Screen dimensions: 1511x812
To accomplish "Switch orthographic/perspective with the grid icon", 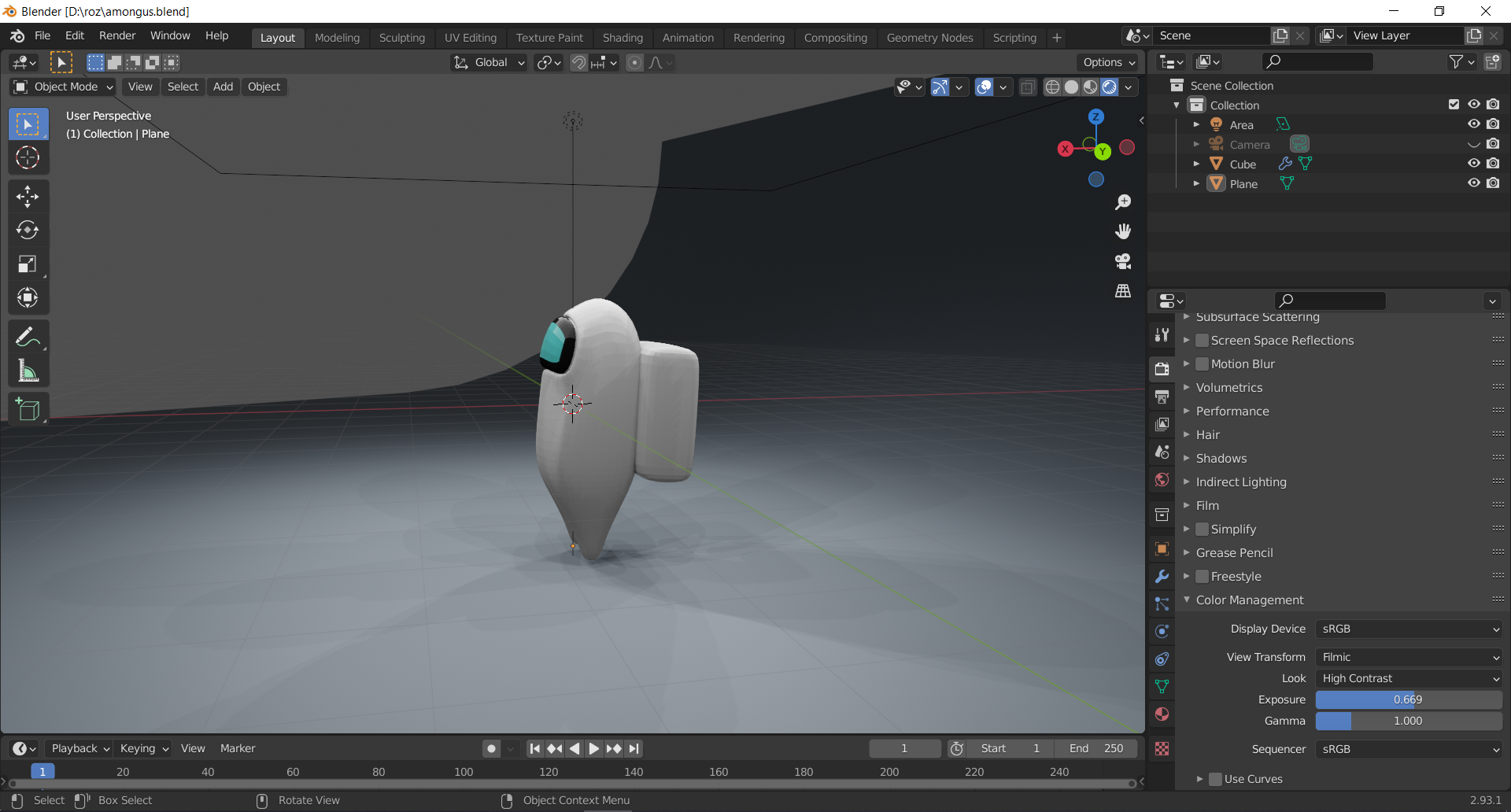I will (x=1123, y=291).
